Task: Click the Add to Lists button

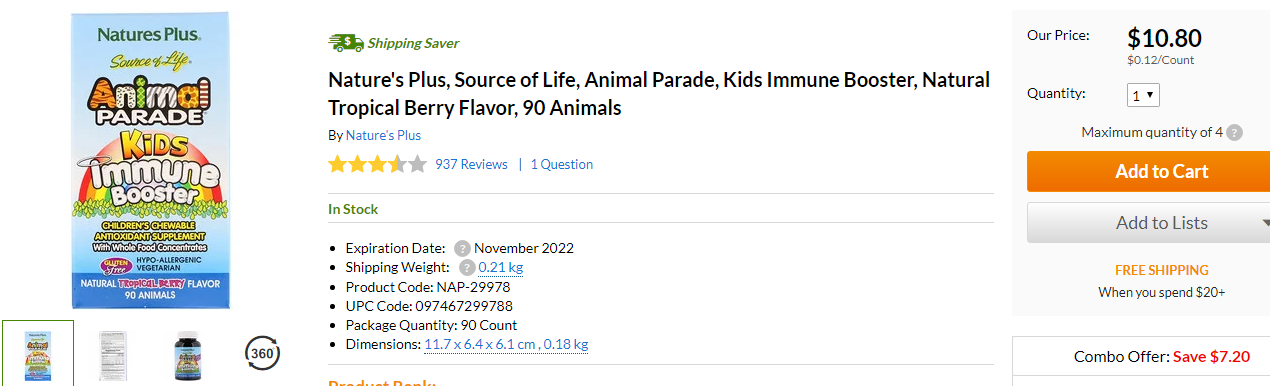Action: [1148, 223]
